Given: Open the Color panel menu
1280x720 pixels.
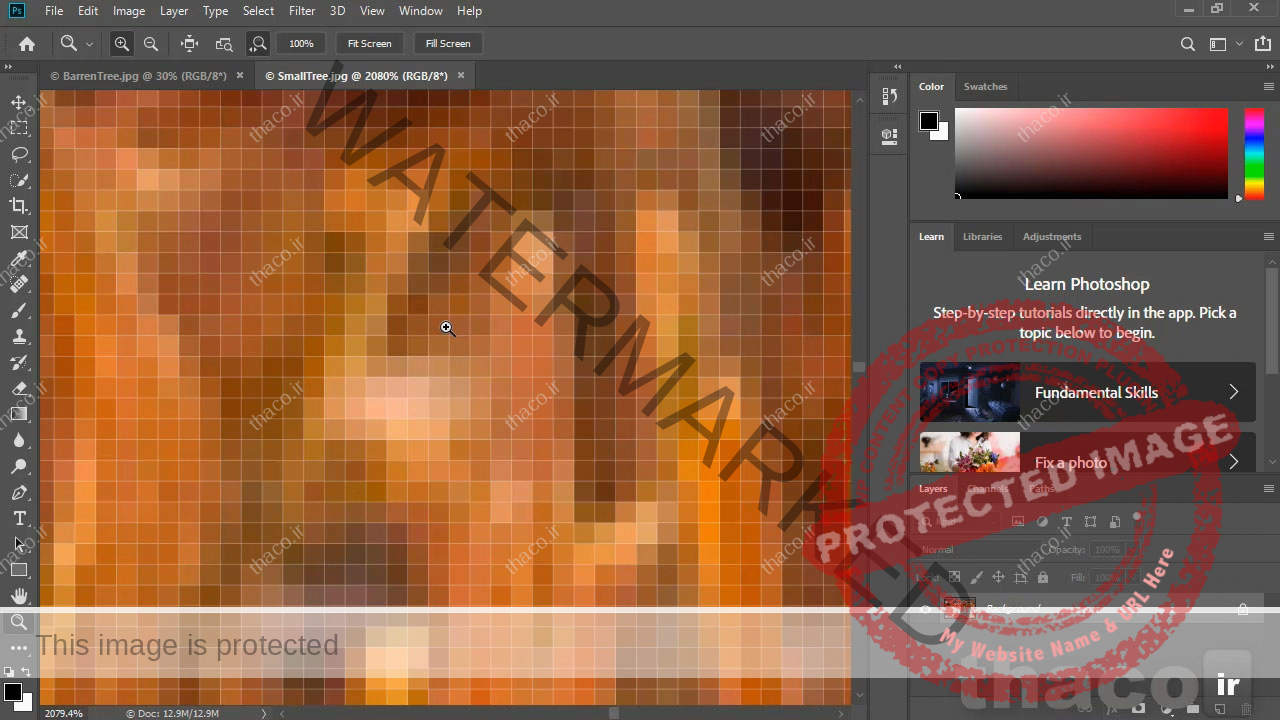Looking at the screenshot, I should [1269, 87].
